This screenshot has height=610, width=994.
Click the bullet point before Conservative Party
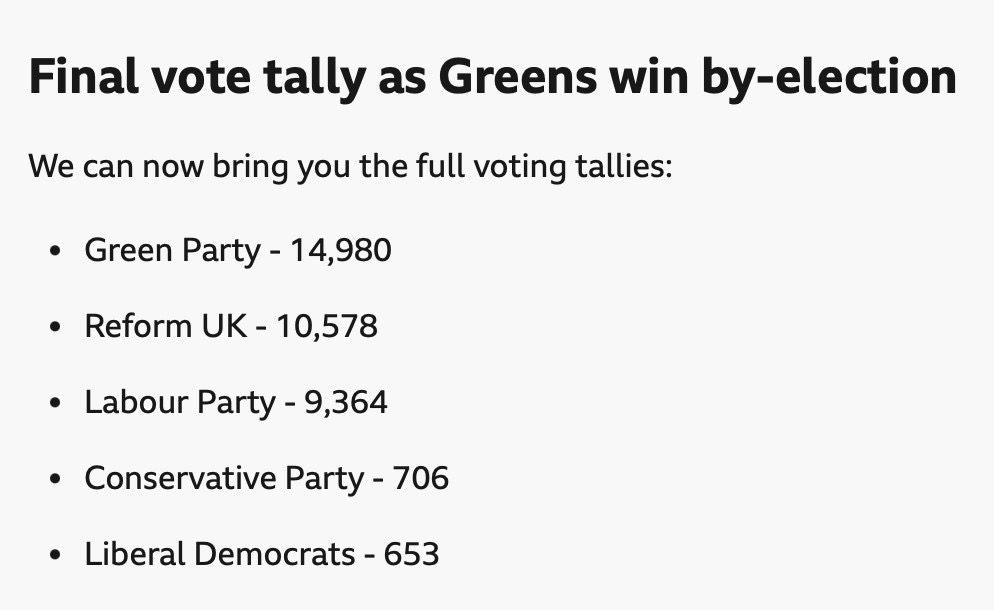56,479
